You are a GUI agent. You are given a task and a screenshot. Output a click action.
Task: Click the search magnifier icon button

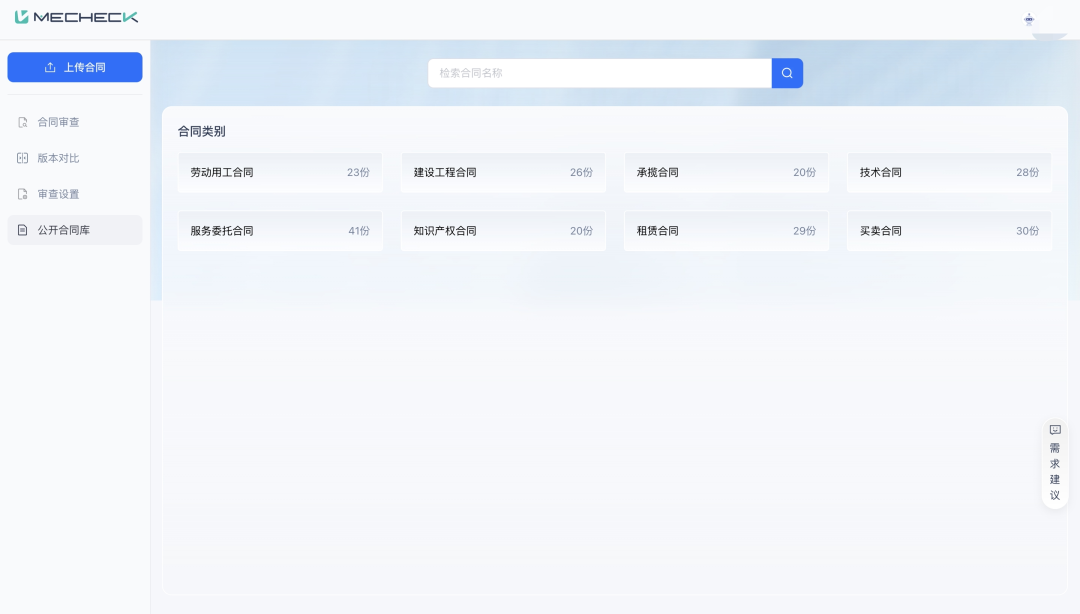[787, 73]
